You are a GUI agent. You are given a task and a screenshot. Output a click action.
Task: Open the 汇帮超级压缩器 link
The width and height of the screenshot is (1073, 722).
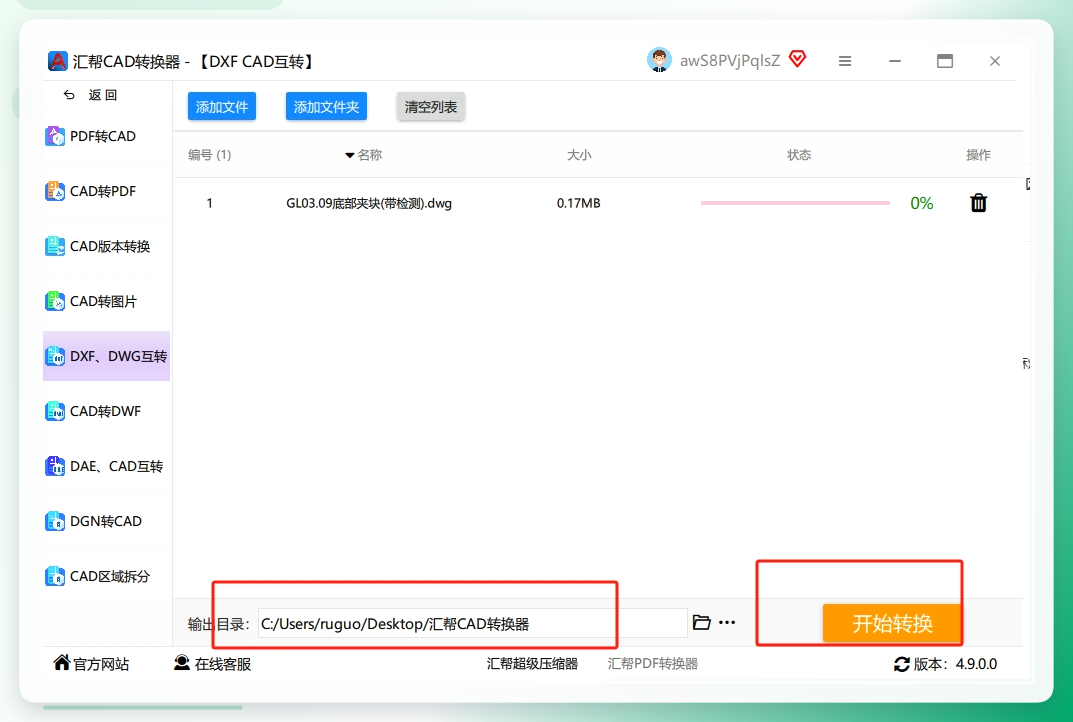coord(532,663)
